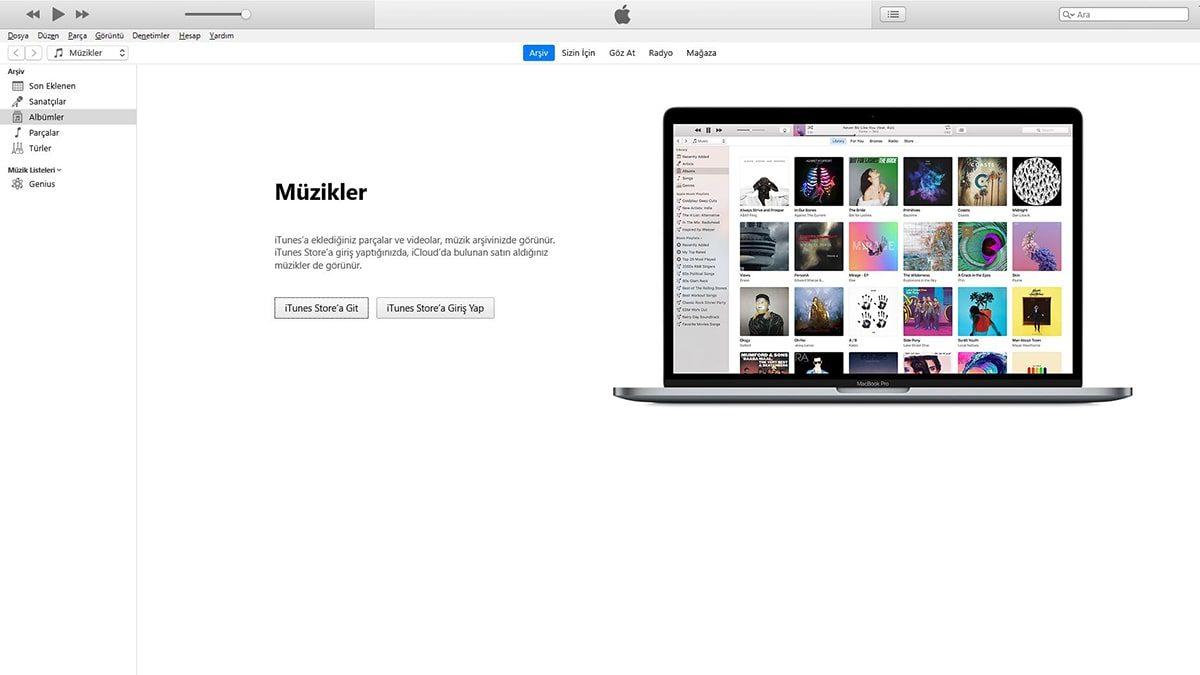The image size is (1200, 675).
Task: Switch to the Radyo tab
Action: [660, 53]
